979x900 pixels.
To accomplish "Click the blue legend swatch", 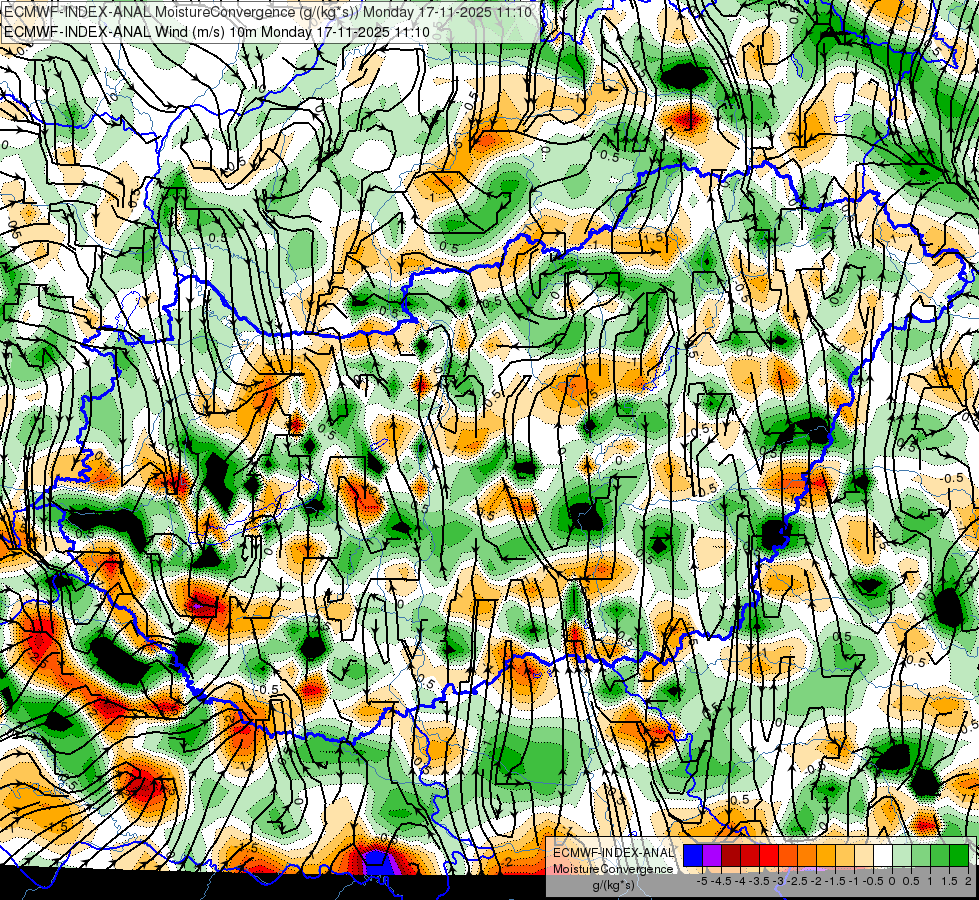I will coord(693,855).
